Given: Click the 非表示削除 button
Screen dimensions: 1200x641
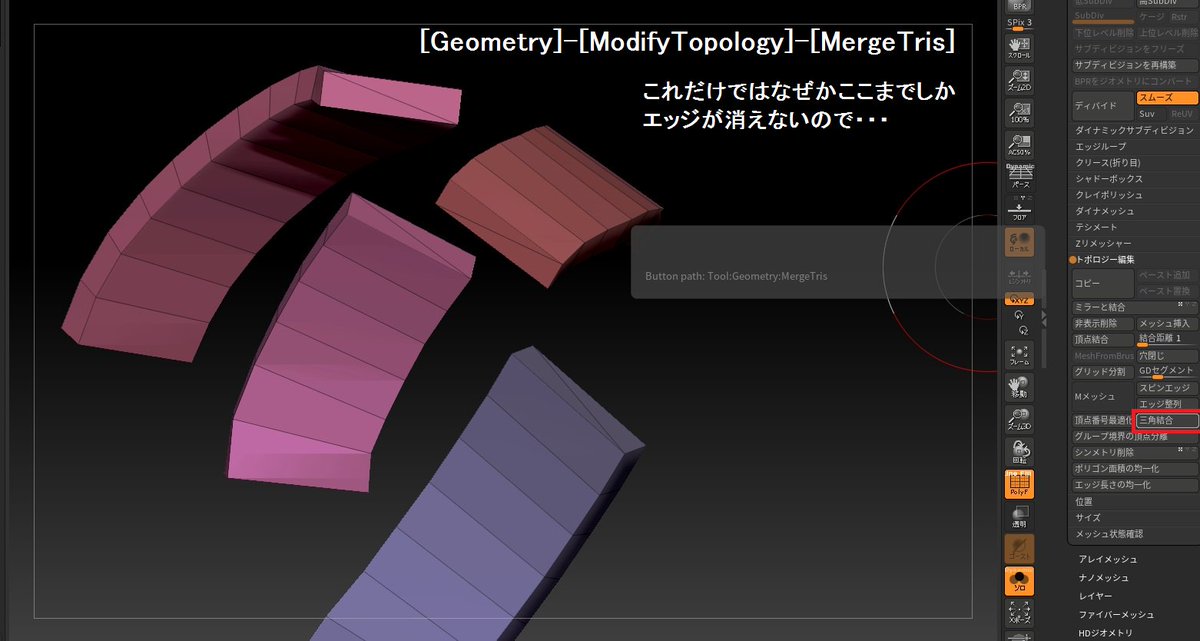Looking at the screenshot, I should pos(1103,323).
